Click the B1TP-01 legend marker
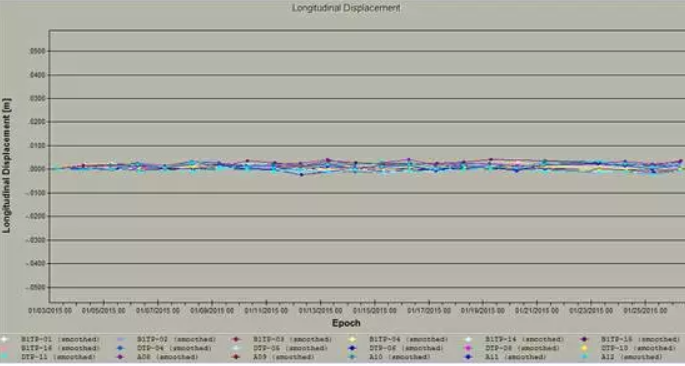Image resolution: width=685 pixels, height=366 pixels. point(4,339)
